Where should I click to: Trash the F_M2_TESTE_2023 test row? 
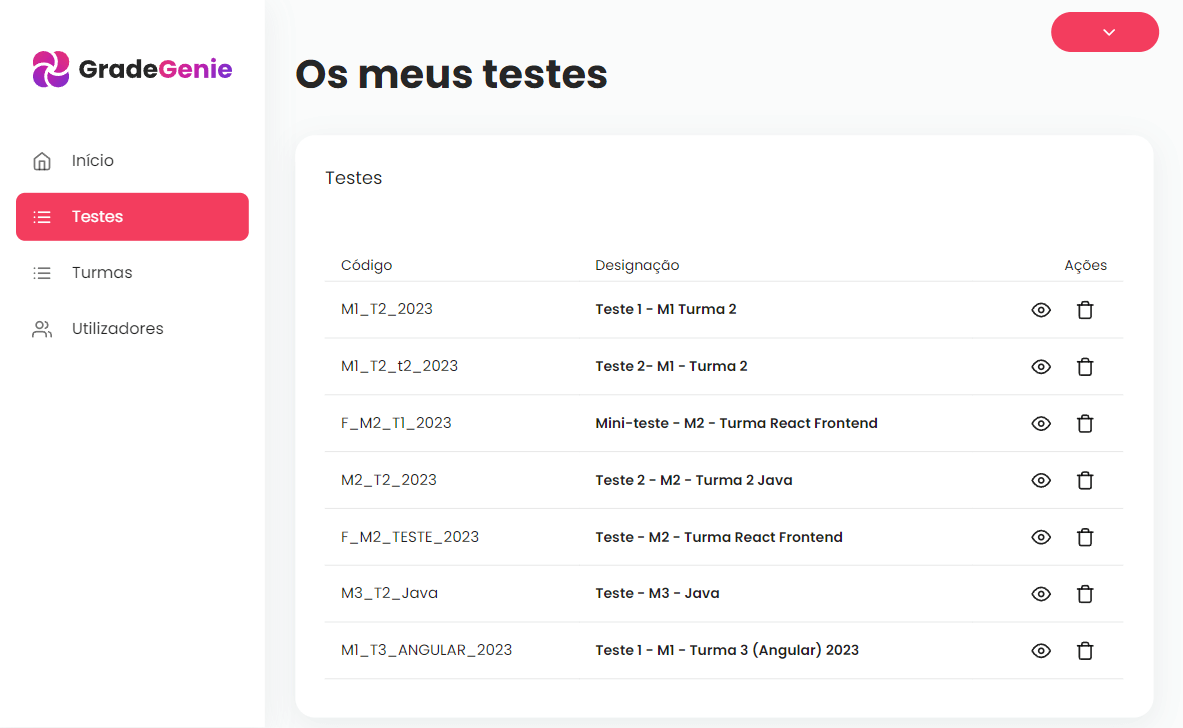click(1084, 538)
